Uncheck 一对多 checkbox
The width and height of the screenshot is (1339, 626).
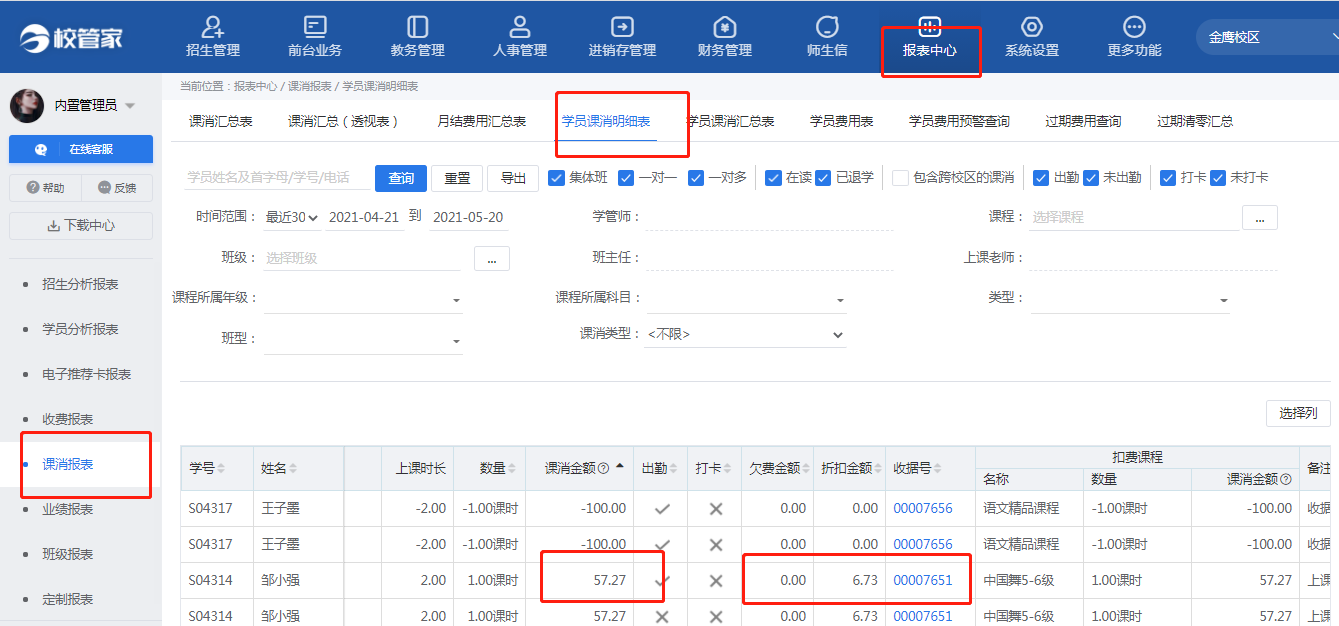697,178
